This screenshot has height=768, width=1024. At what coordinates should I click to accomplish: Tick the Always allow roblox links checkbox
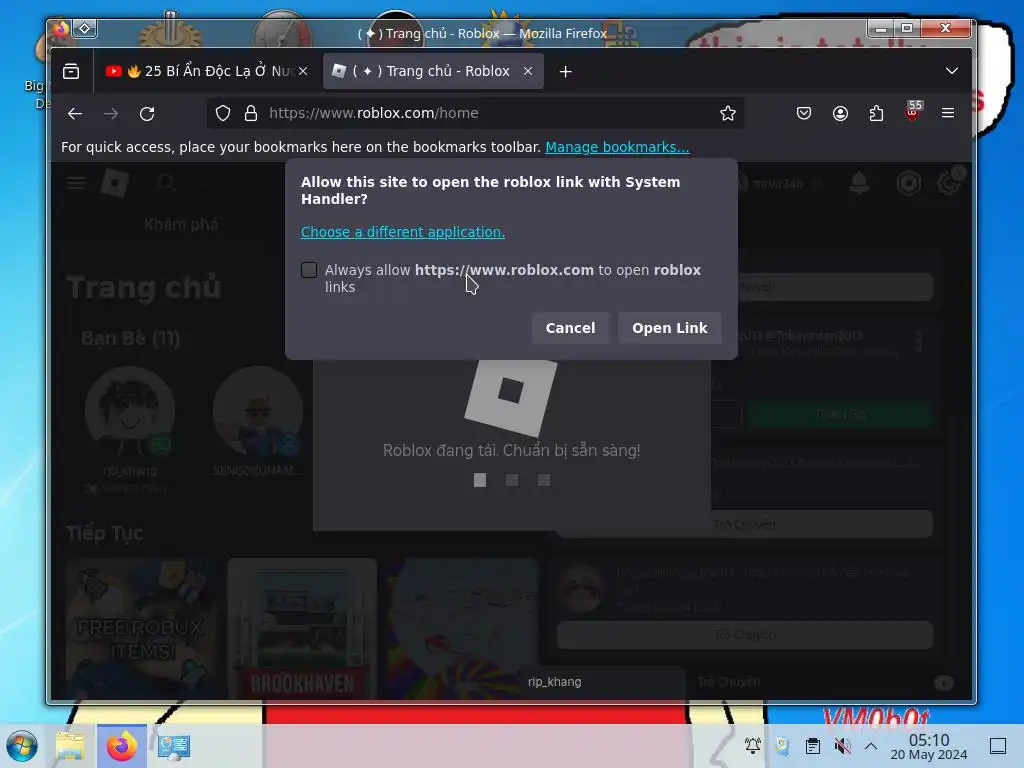(x=309, y=270)
